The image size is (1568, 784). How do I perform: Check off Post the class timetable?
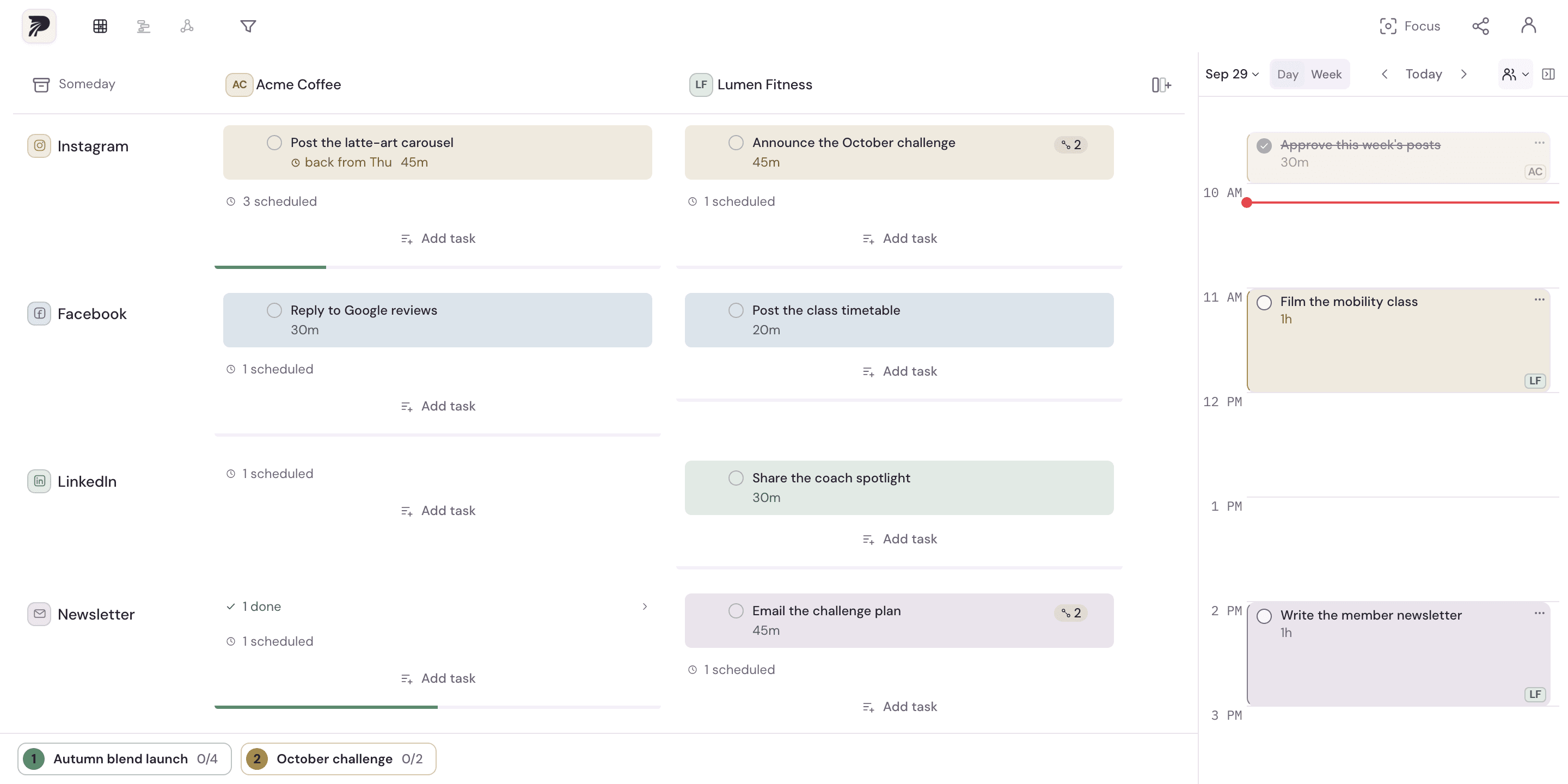(x=736, y=310)
